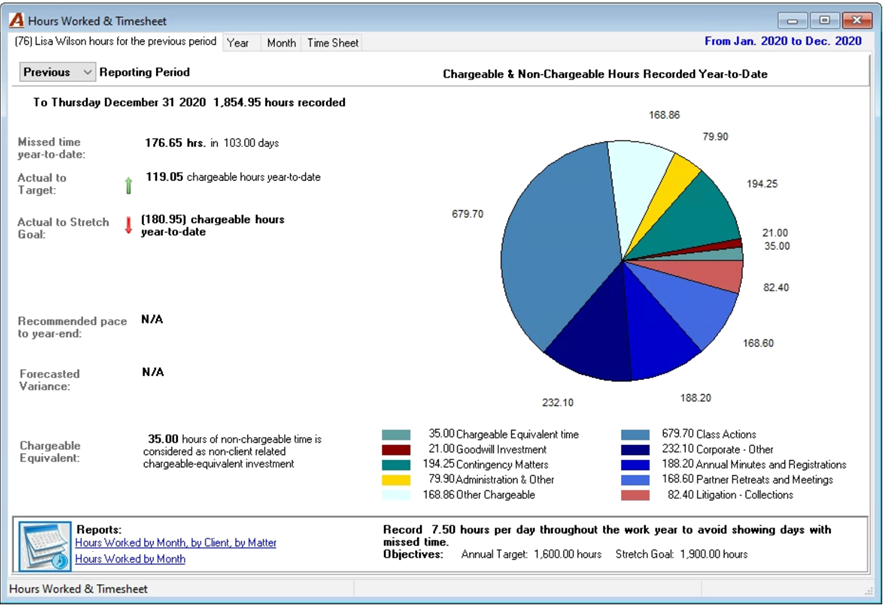888x606 pixels.
Task: Maximize the Hours Worked & Timesheet window
Action: coord(824,21)
